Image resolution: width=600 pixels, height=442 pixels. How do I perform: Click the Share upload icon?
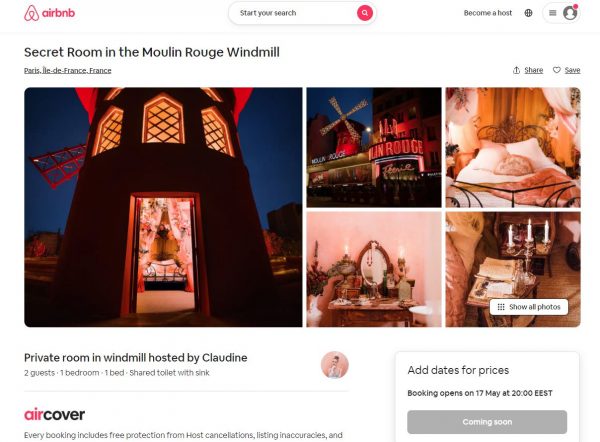click(x=517, y=70)
